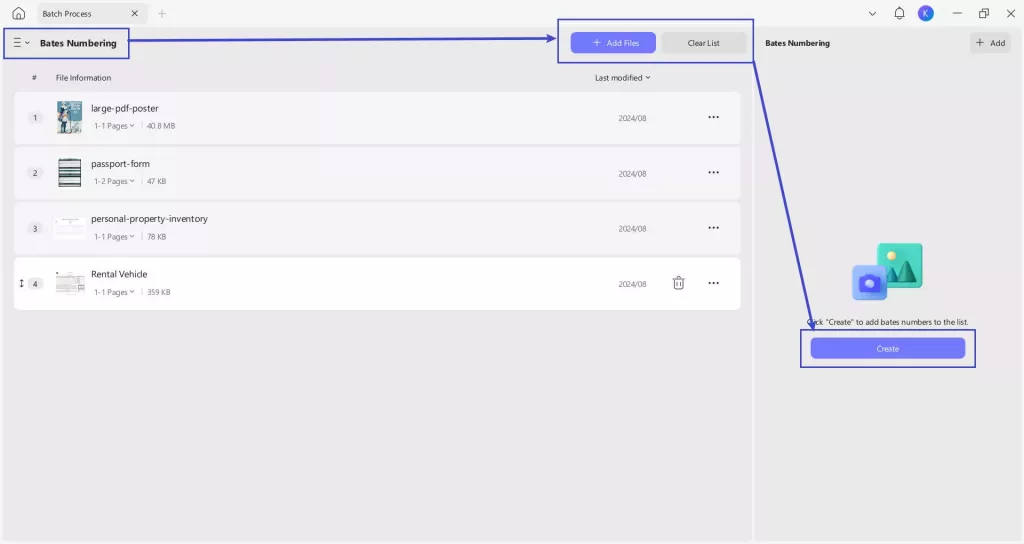Select the personal-property-inventory thumbnail
The height and width of the screenshot is (544, 1024).
coord(69,228)
